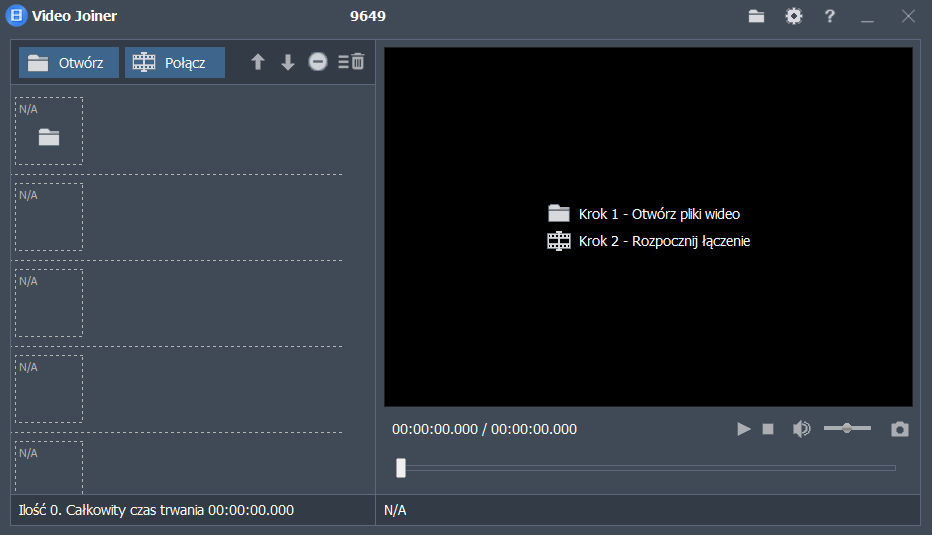
Task: Mute audio with the speaker icon
Action: click(x=801, y=429)
